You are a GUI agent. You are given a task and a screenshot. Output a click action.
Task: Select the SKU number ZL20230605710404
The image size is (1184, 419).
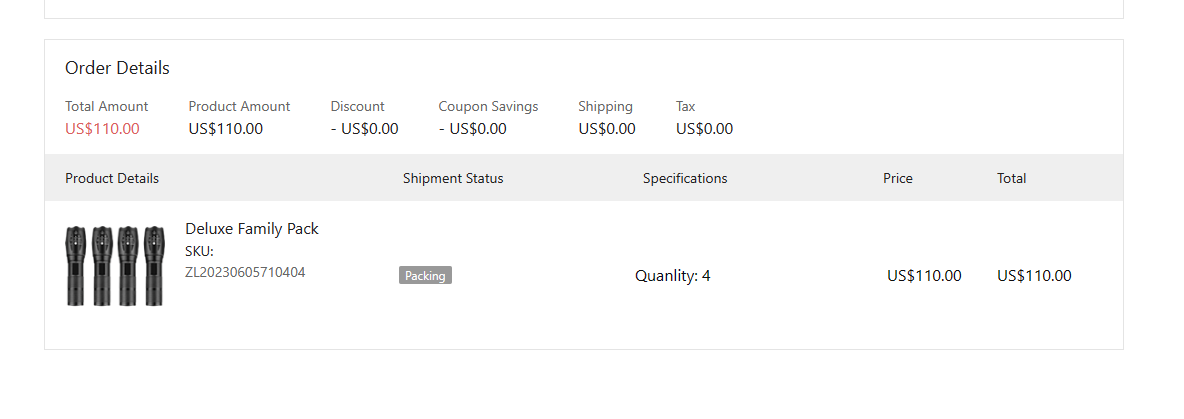(245, 272)
